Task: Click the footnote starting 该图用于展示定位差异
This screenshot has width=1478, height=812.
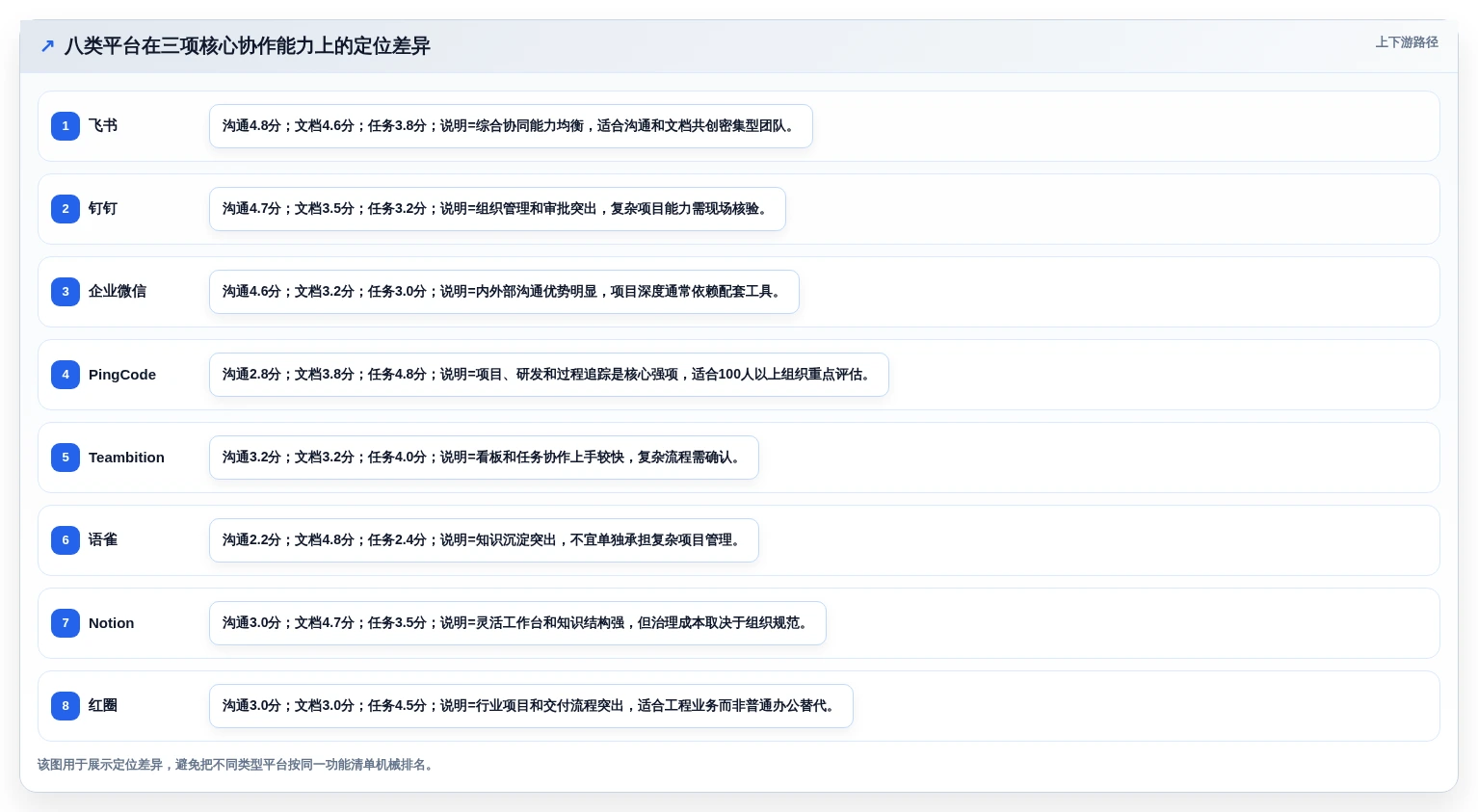Action: tap(237, 765)
